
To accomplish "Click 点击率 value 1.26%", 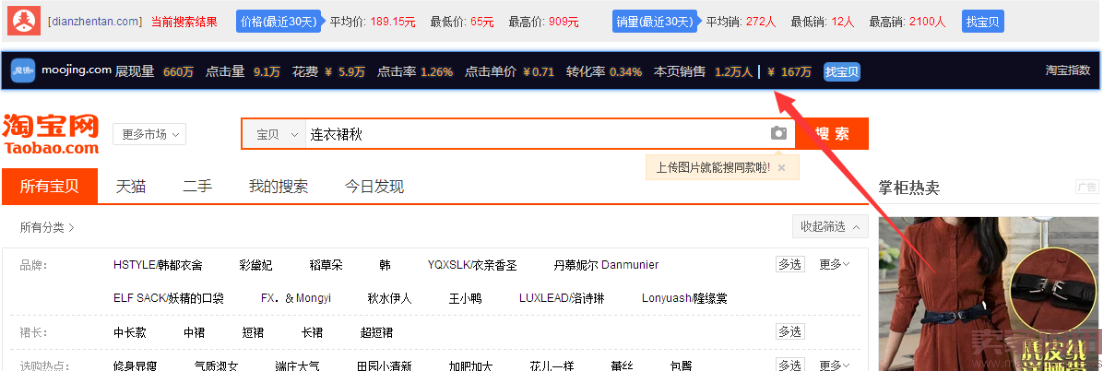I will click(x=437, y=72).
